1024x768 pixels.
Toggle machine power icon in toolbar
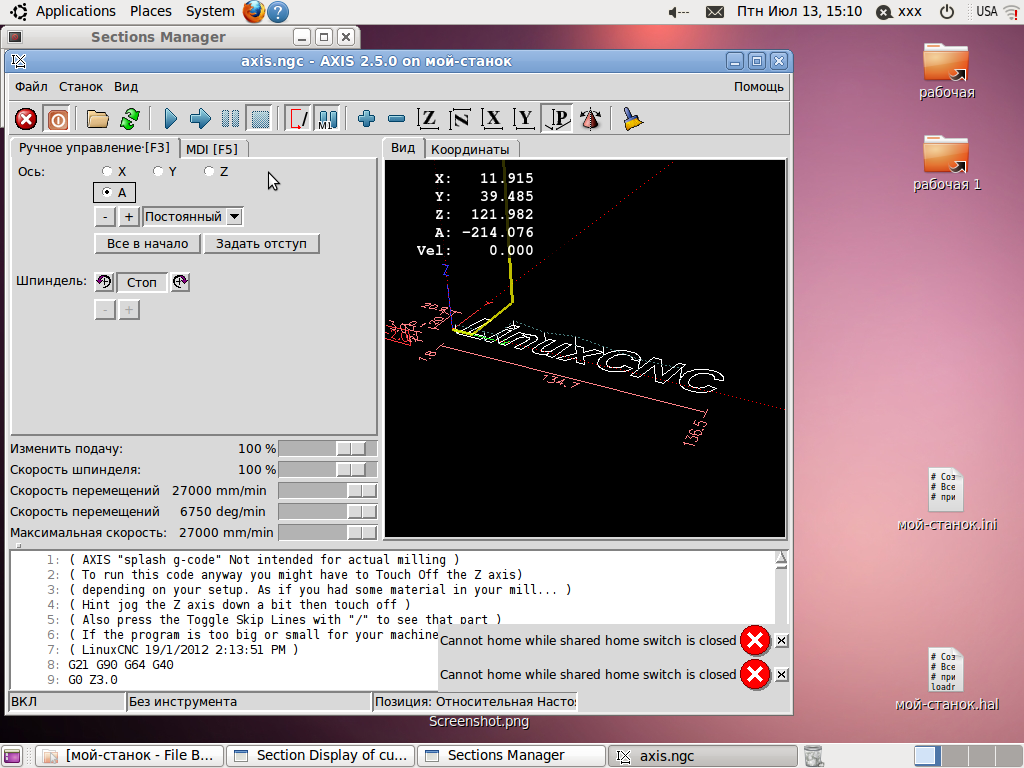(x=57, y=119)
